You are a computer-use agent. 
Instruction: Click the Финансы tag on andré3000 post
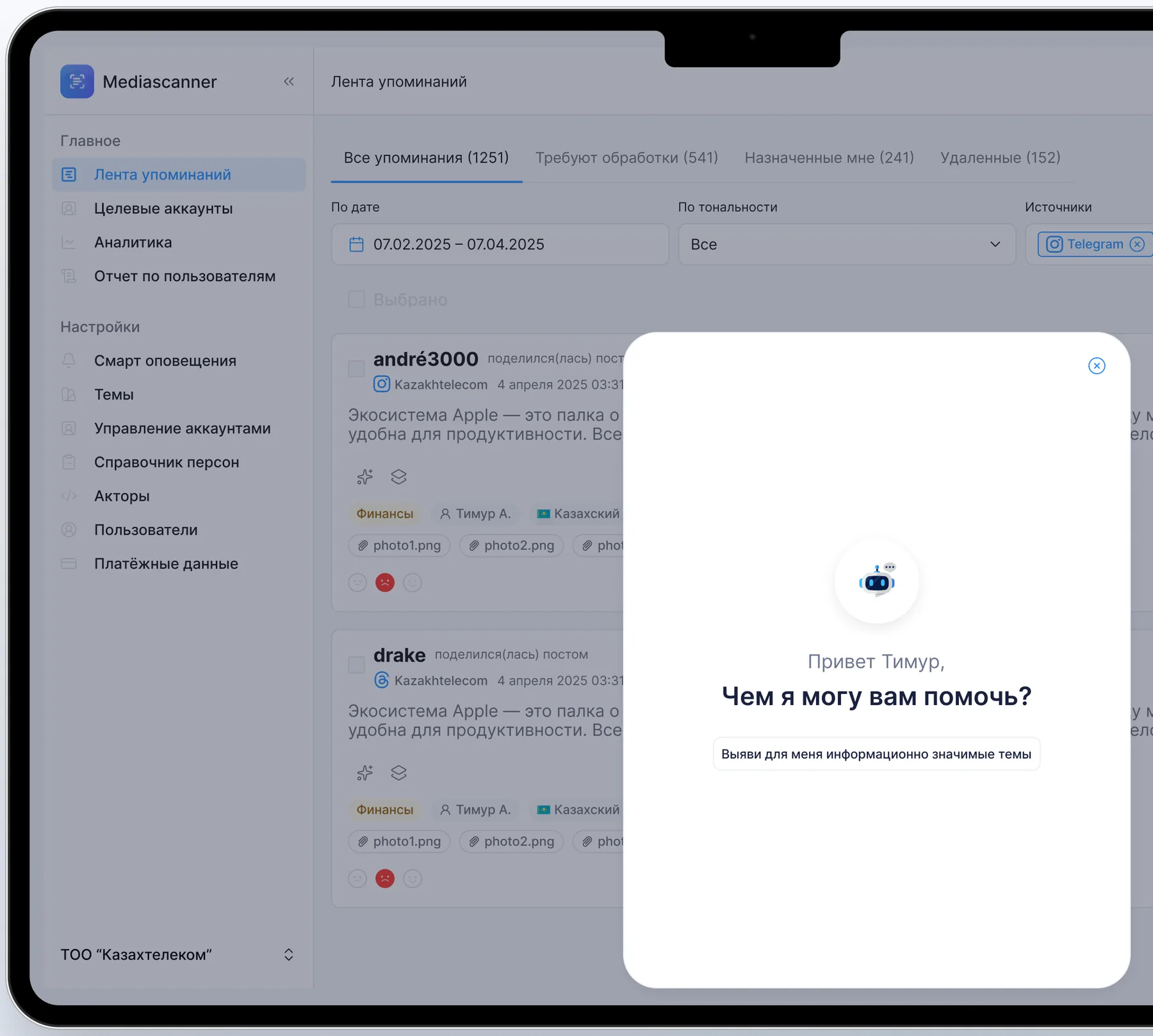[384, 514]
